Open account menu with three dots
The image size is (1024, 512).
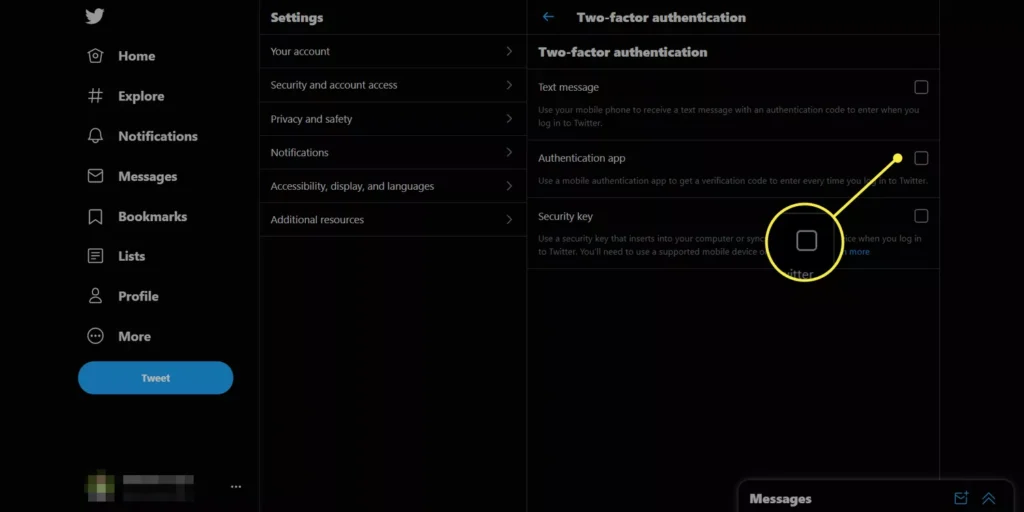pos(236,487)
